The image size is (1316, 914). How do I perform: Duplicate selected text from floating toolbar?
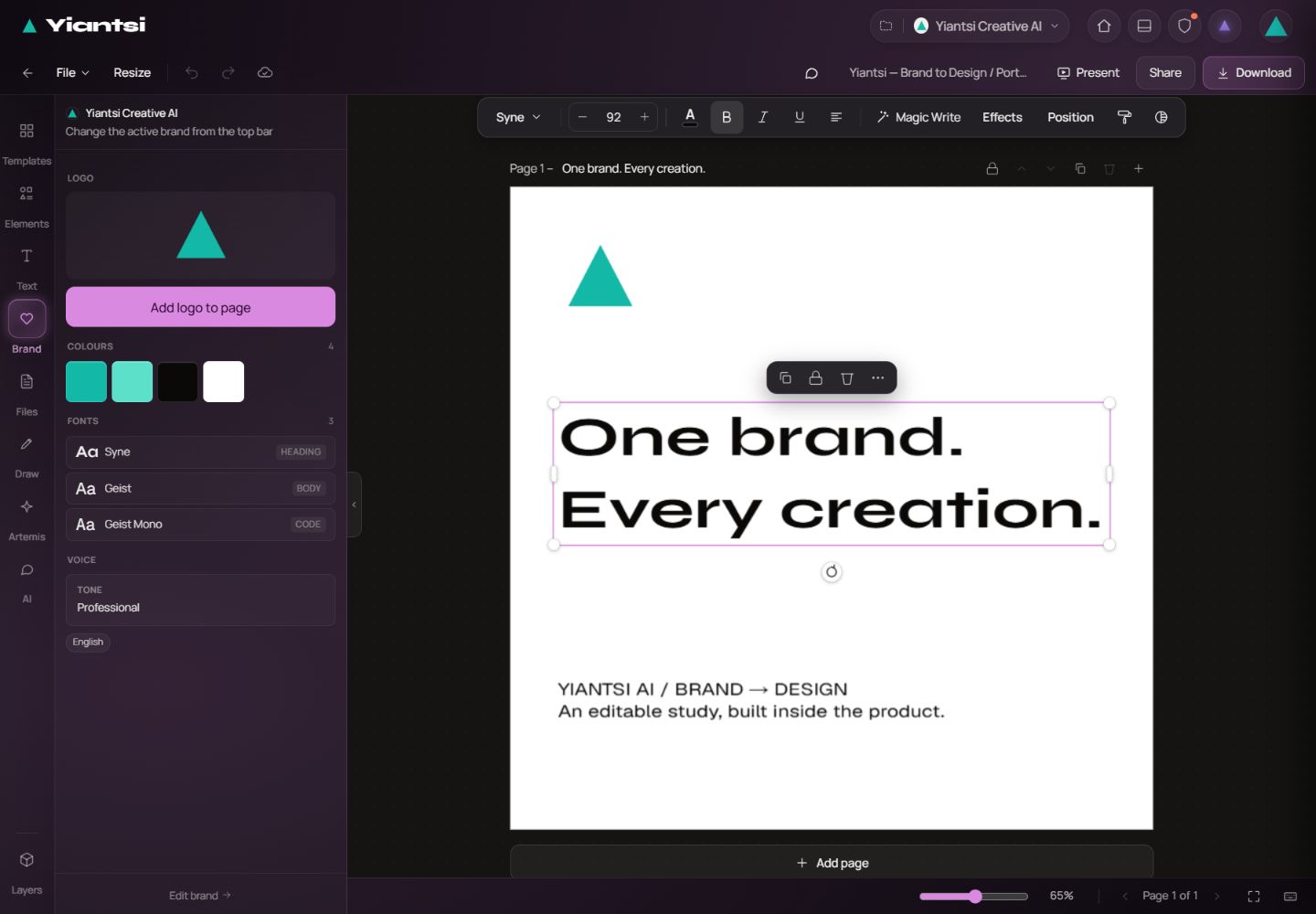(785, 377)
